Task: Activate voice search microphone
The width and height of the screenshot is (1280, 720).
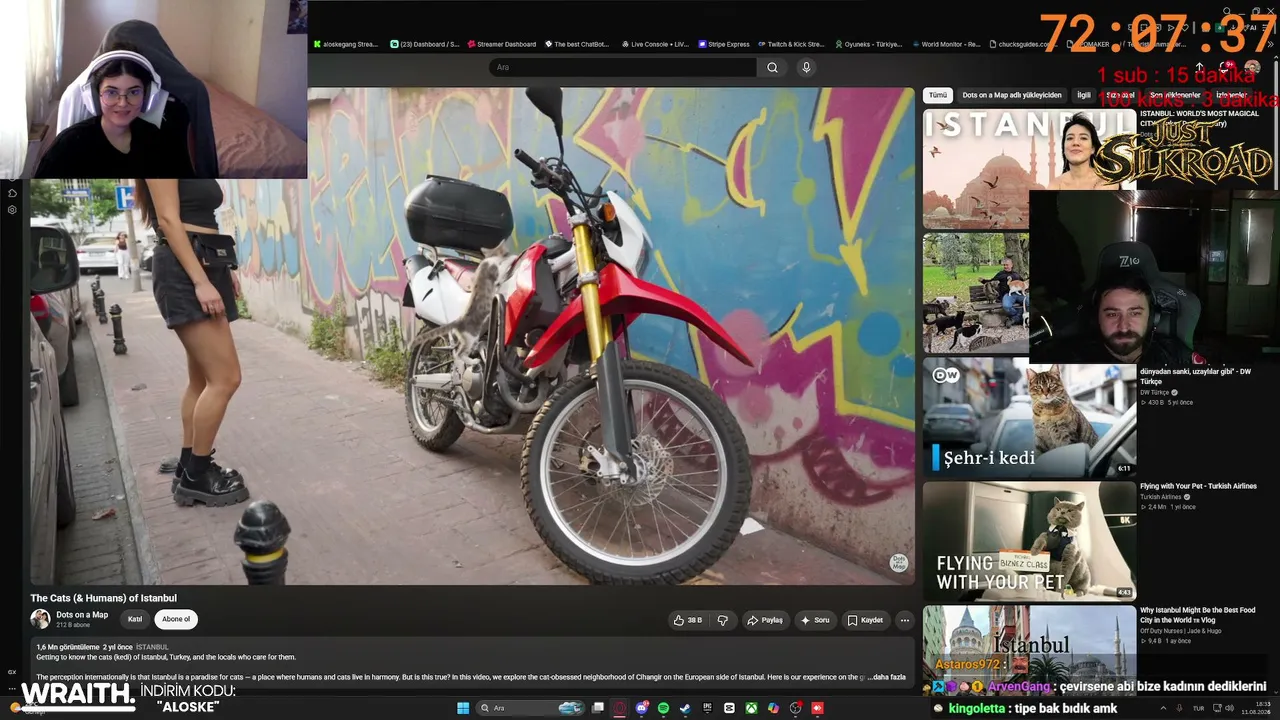Action: point(806,67)
